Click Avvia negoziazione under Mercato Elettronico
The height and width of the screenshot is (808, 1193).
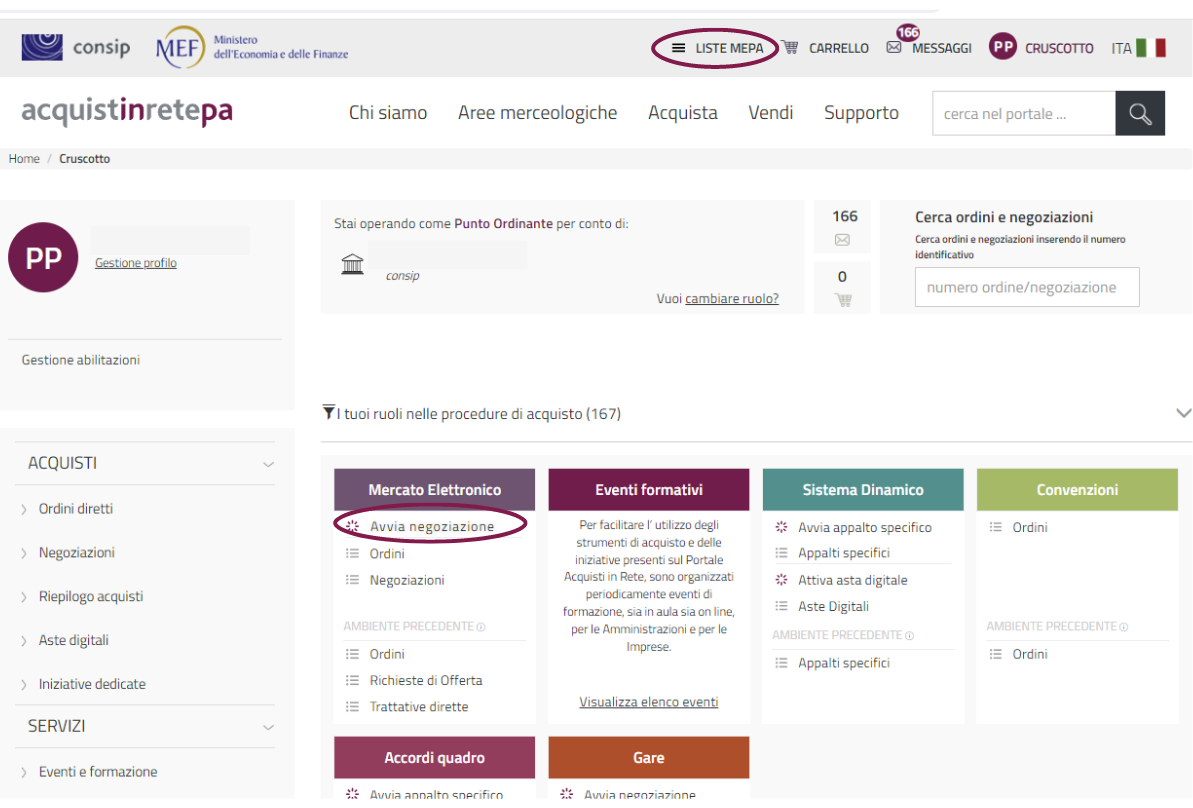coord(431,526)
